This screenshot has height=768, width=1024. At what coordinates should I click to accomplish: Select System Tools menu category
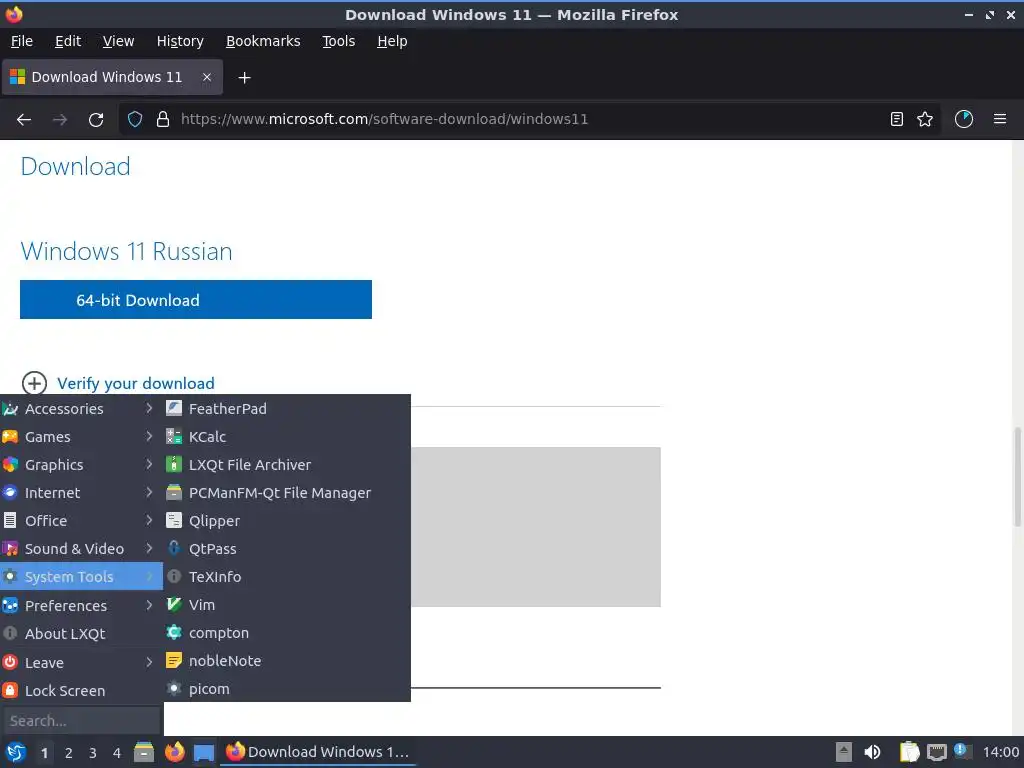click(82, 577)
